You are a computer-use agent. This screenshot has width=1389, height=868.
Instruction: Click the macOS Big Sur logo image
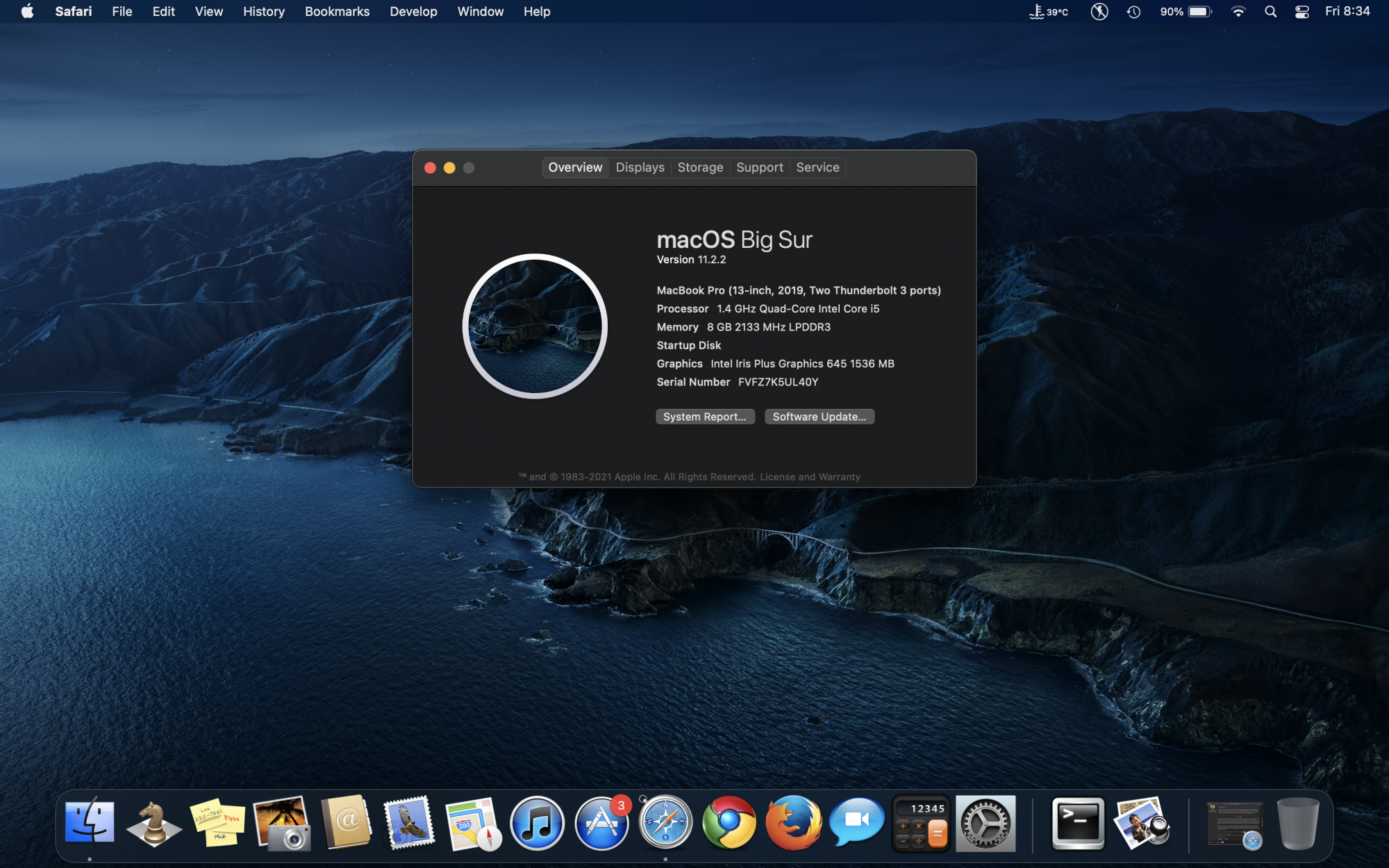point(535,326)
